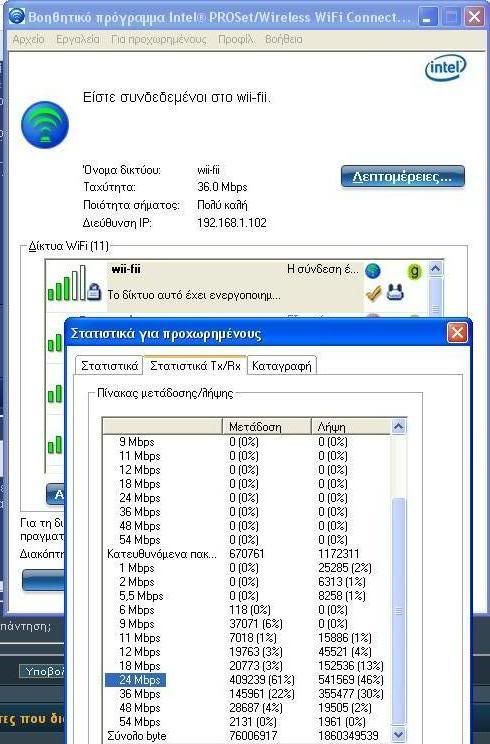Click the 1172311 receive total value
The width and height of the screenshot is (490, 744).
(x=339, y=554)
